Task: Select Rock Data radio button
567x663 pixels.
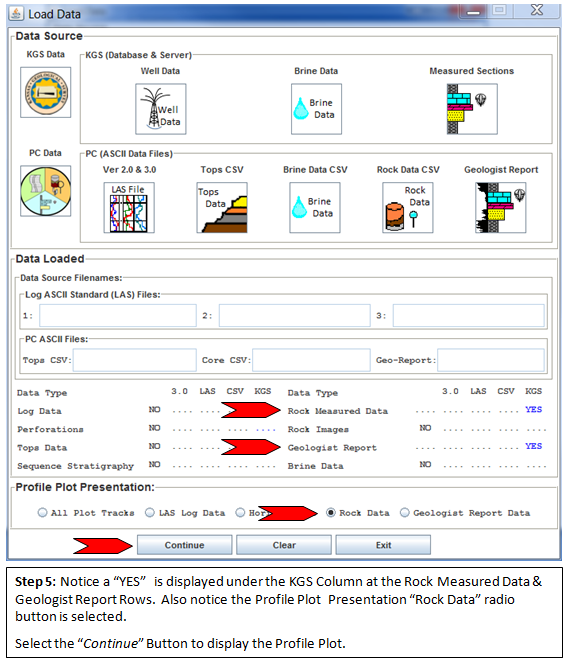Action: [331, 512]
